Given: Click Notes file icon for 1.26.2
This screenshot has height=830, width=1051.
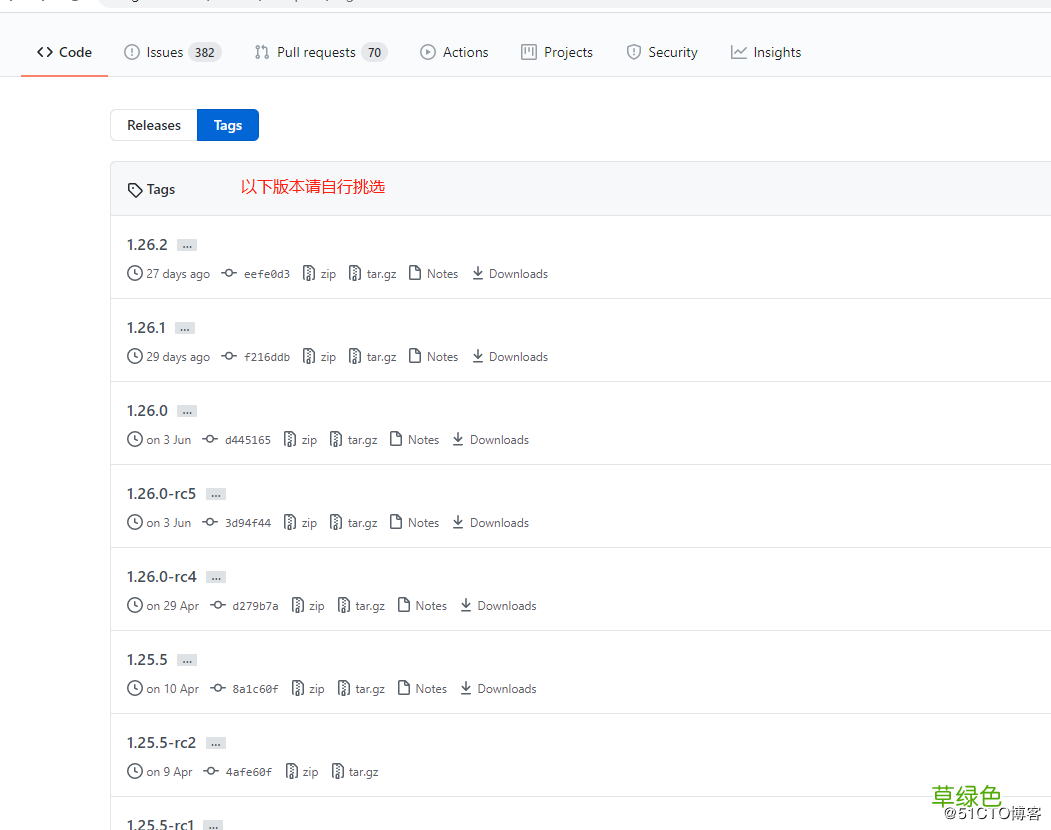Looking at the screenshot, I should tap(415, 274).
